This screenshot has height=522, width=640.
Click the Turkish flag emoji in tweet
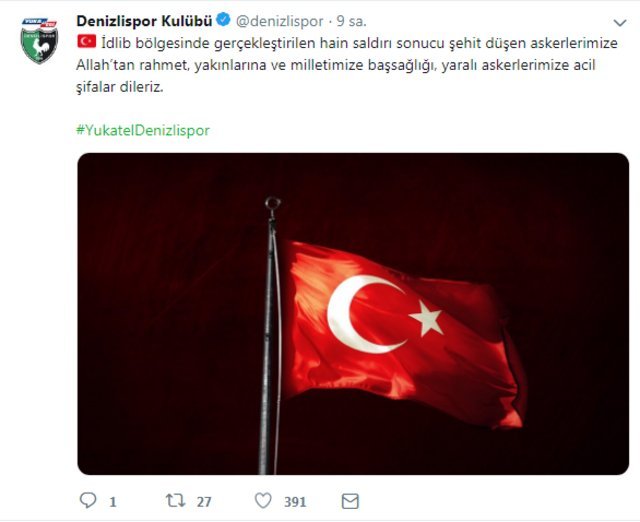click(87, 41)
